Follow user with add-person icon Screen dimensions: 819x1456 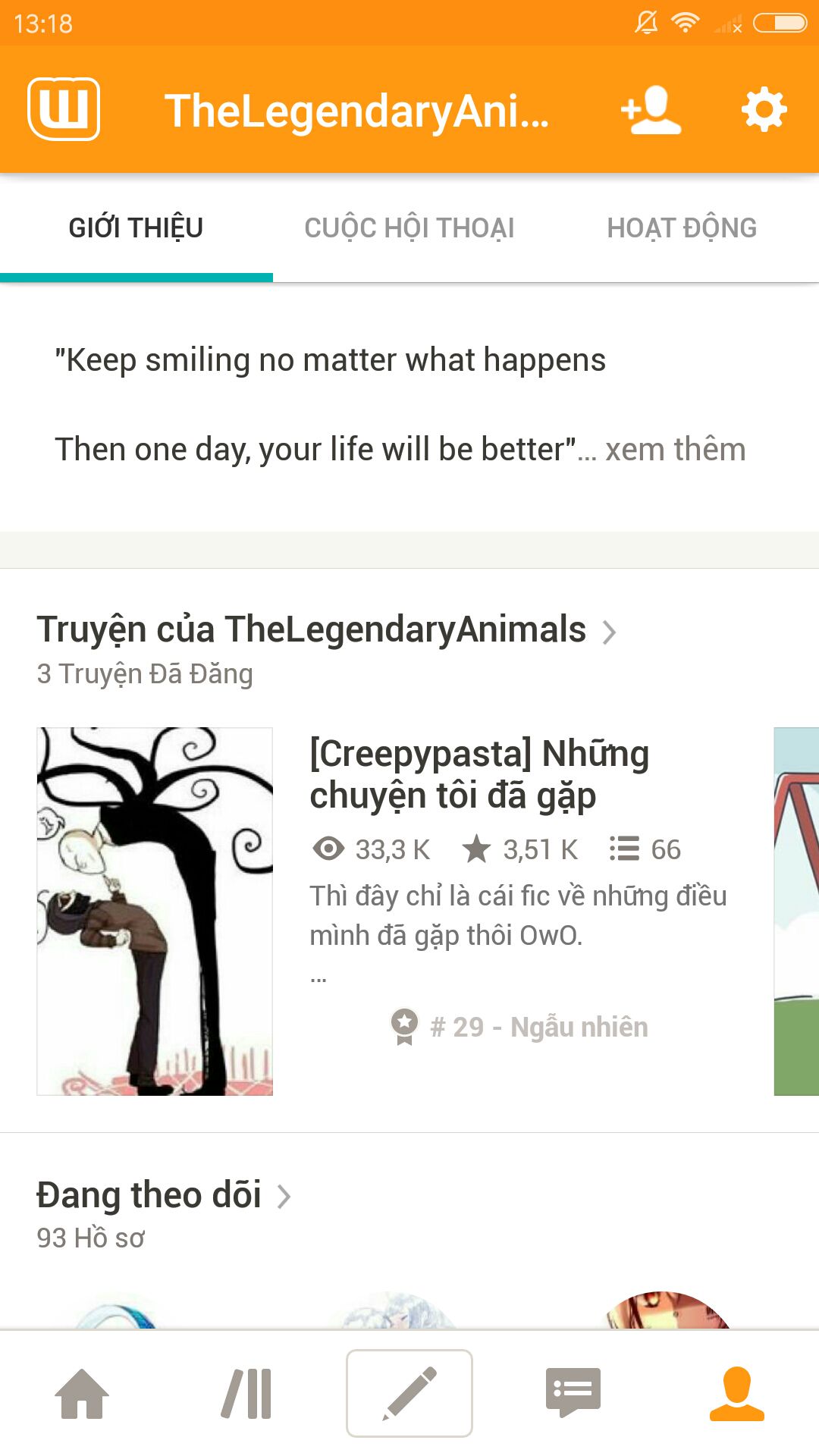click(651, 110)
